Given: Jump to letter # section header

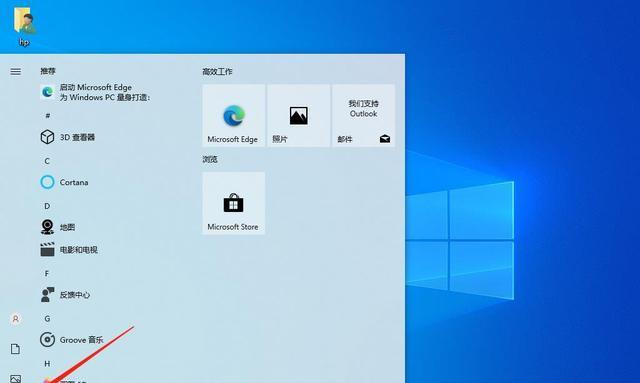Looking at the screenshot, I should (x=47, y=116).
